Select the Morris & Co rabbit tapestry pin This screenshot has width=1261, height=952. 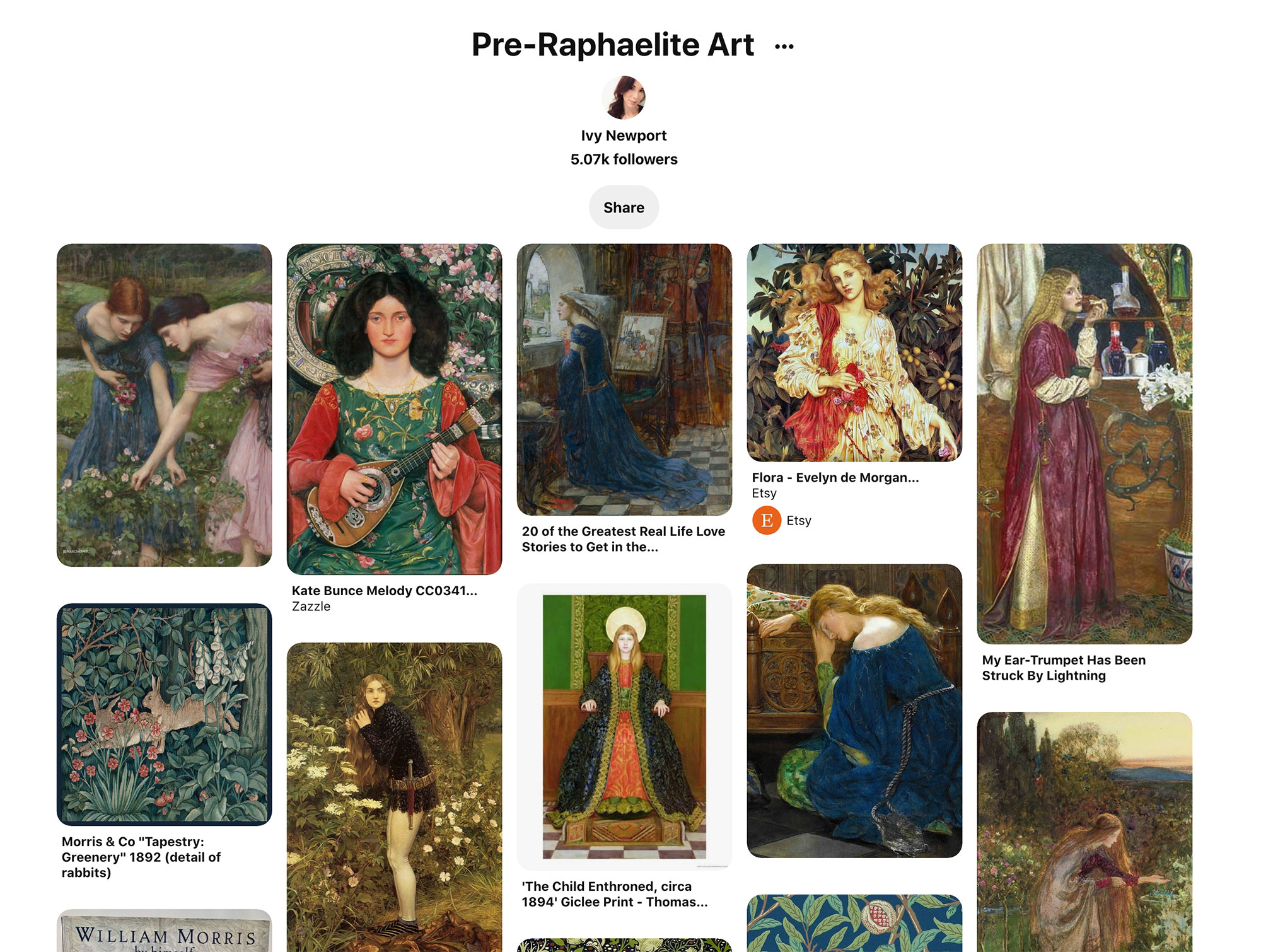(164, 714)
